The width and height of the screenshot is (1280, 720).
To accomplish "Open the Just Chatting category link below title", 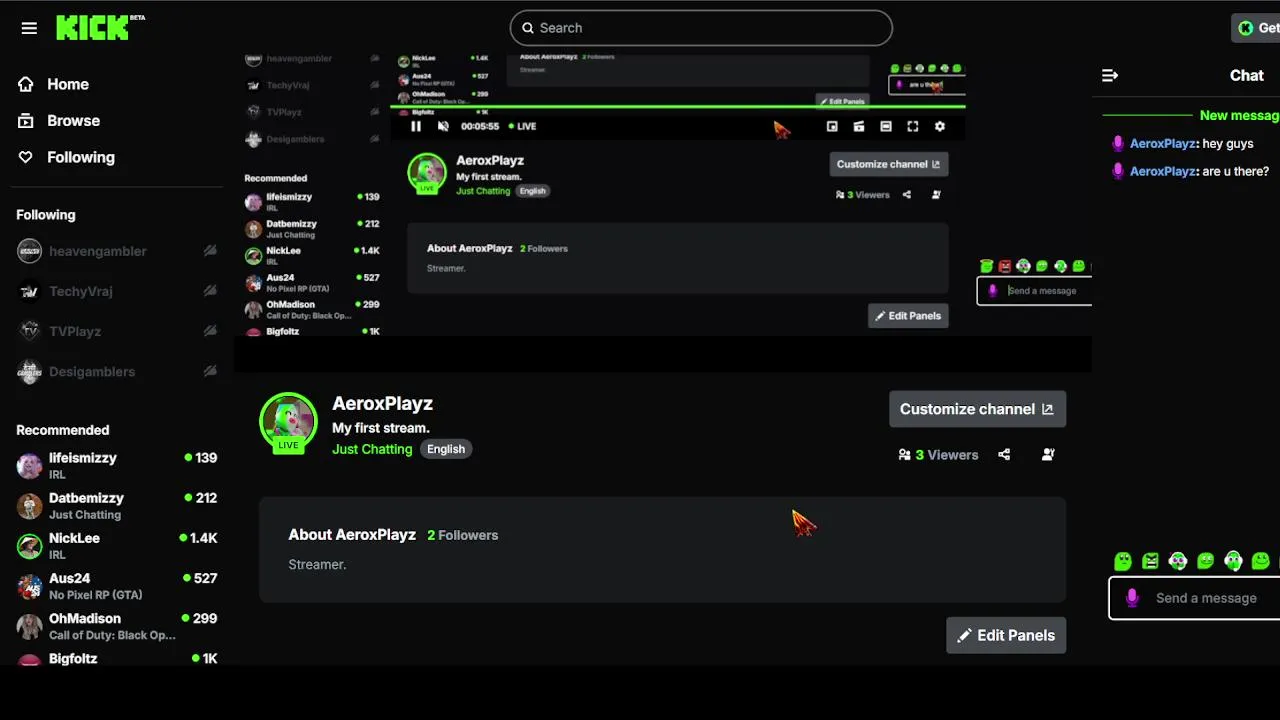I will point(372,449).
